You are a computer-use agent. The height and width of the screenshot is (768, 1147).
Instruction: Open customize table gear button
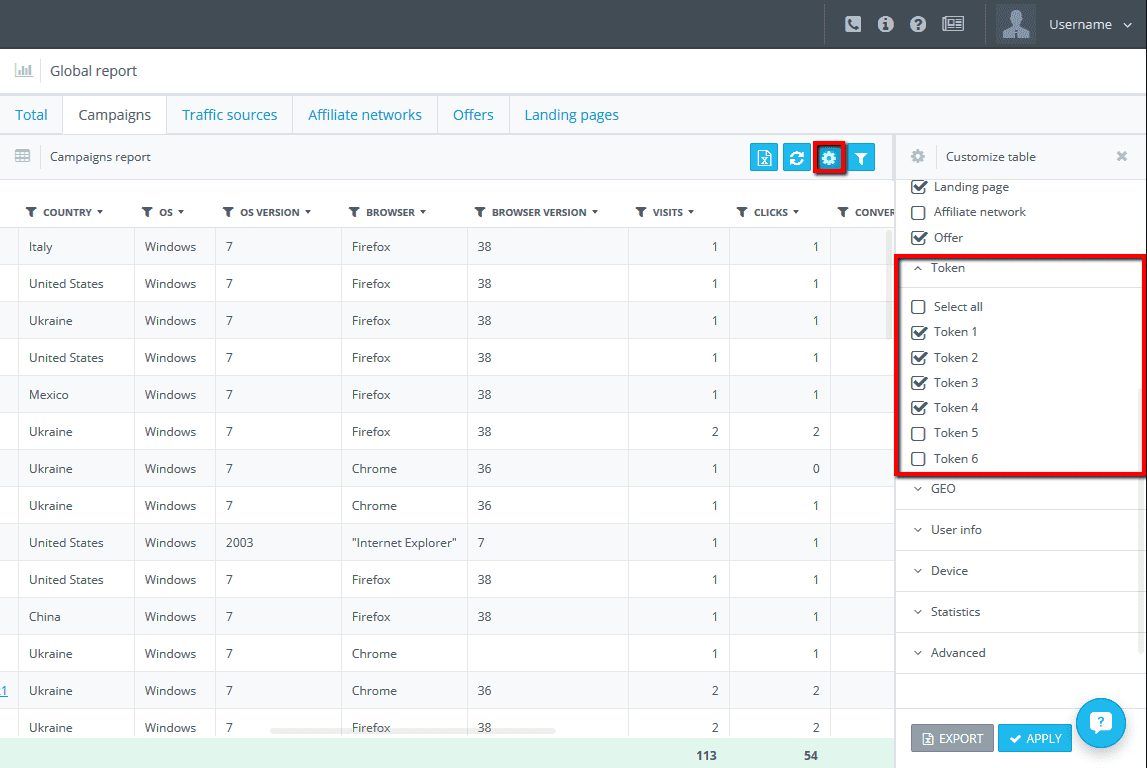[x=829, y=157]
